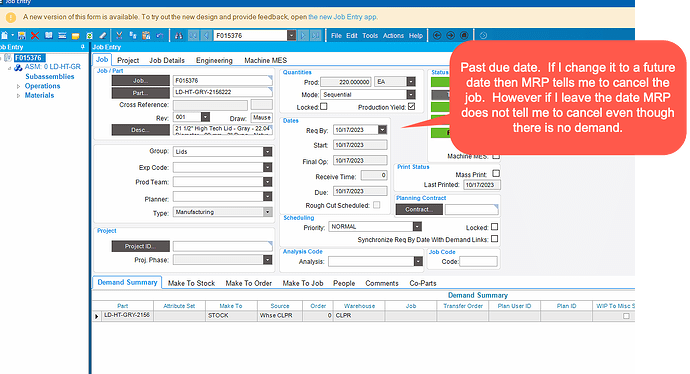This screenshot has height=374, width=690.
Task: Click the Copy toolbar icon
Action: [132, 36]
